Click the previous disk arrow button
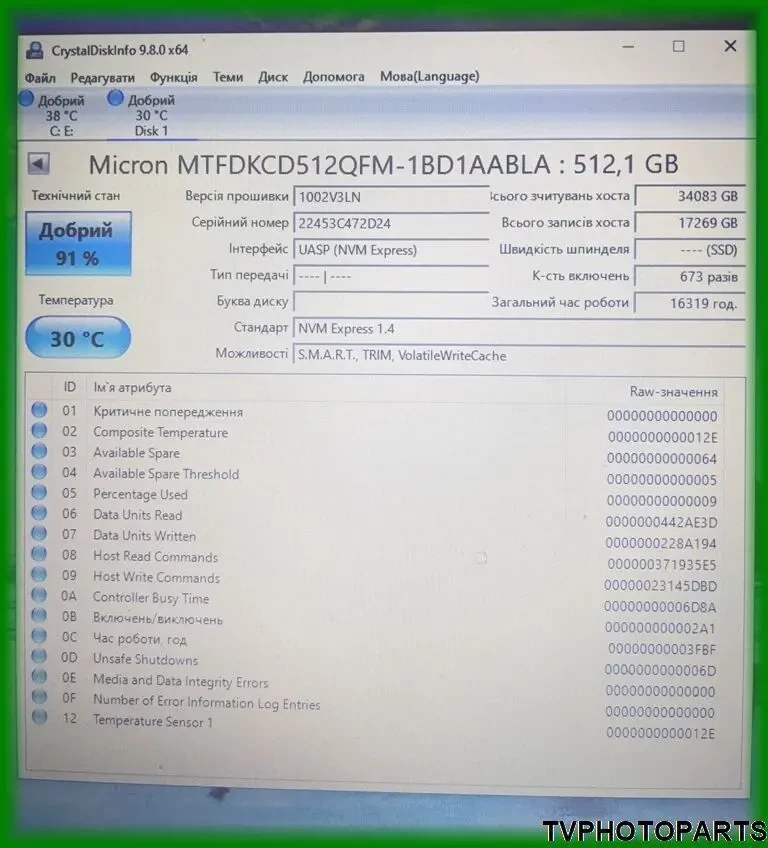The height and width of the screenshot is (848, 768). coord(38,164)
